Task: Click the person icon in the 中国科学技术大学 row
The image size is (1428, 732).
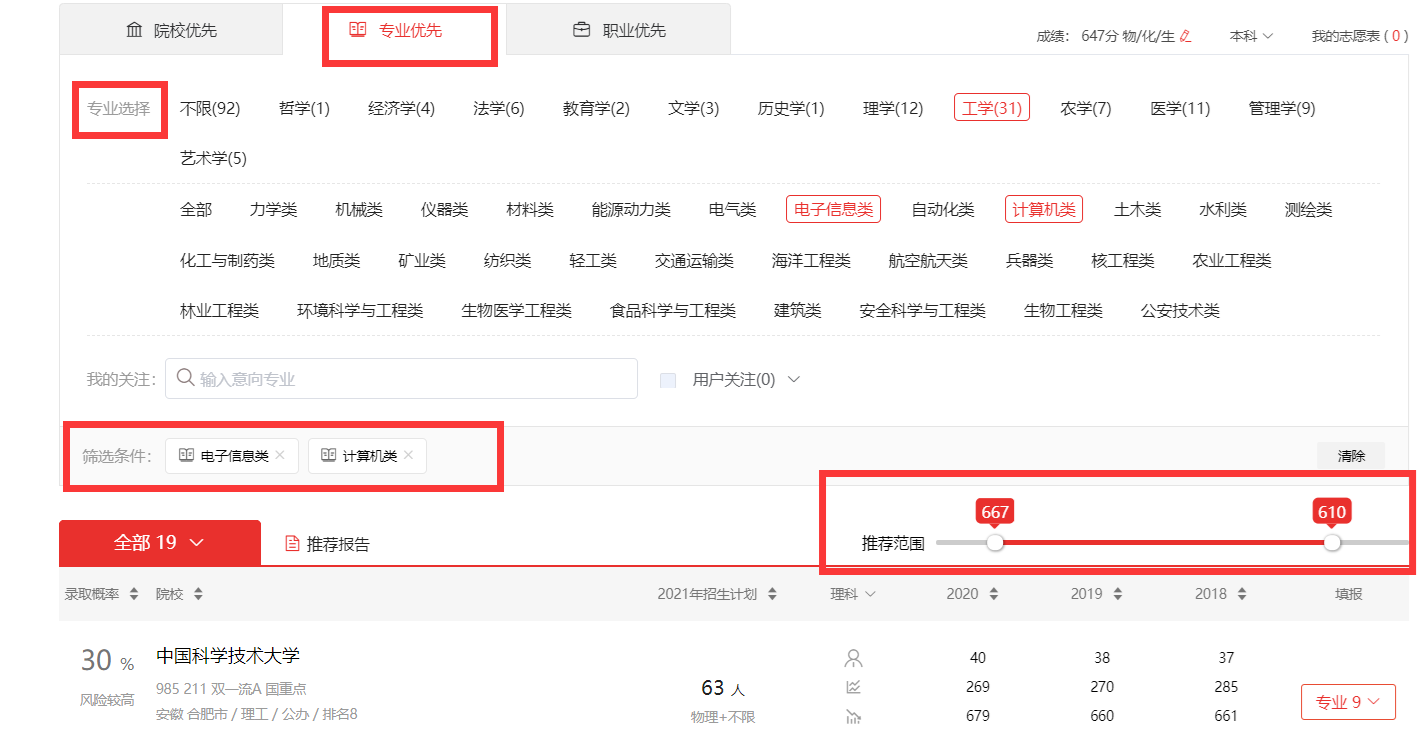Action: 851,657
